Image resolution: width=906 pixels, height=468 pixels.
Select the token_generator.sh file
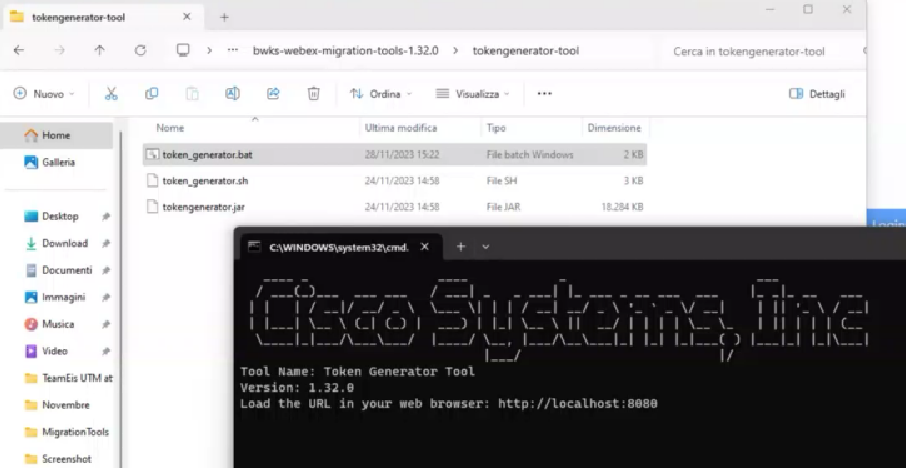[205, 181]
